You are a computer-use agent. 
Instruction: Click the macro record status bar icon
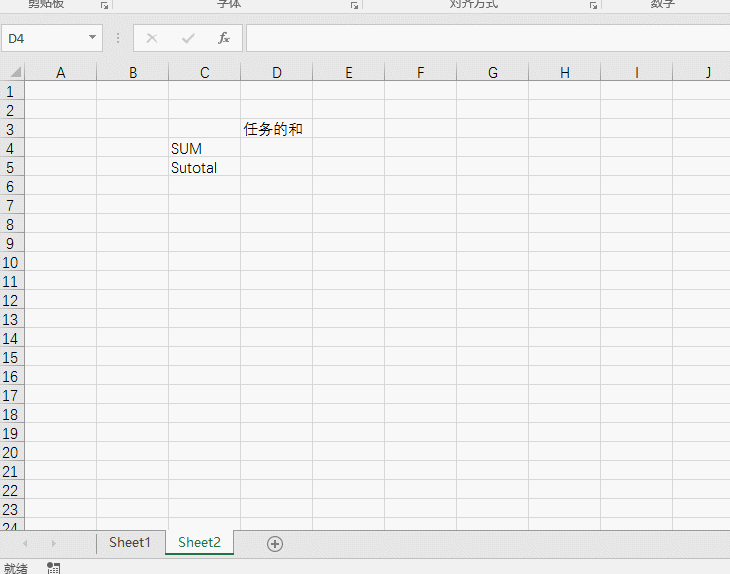click(x=54, y=568)
